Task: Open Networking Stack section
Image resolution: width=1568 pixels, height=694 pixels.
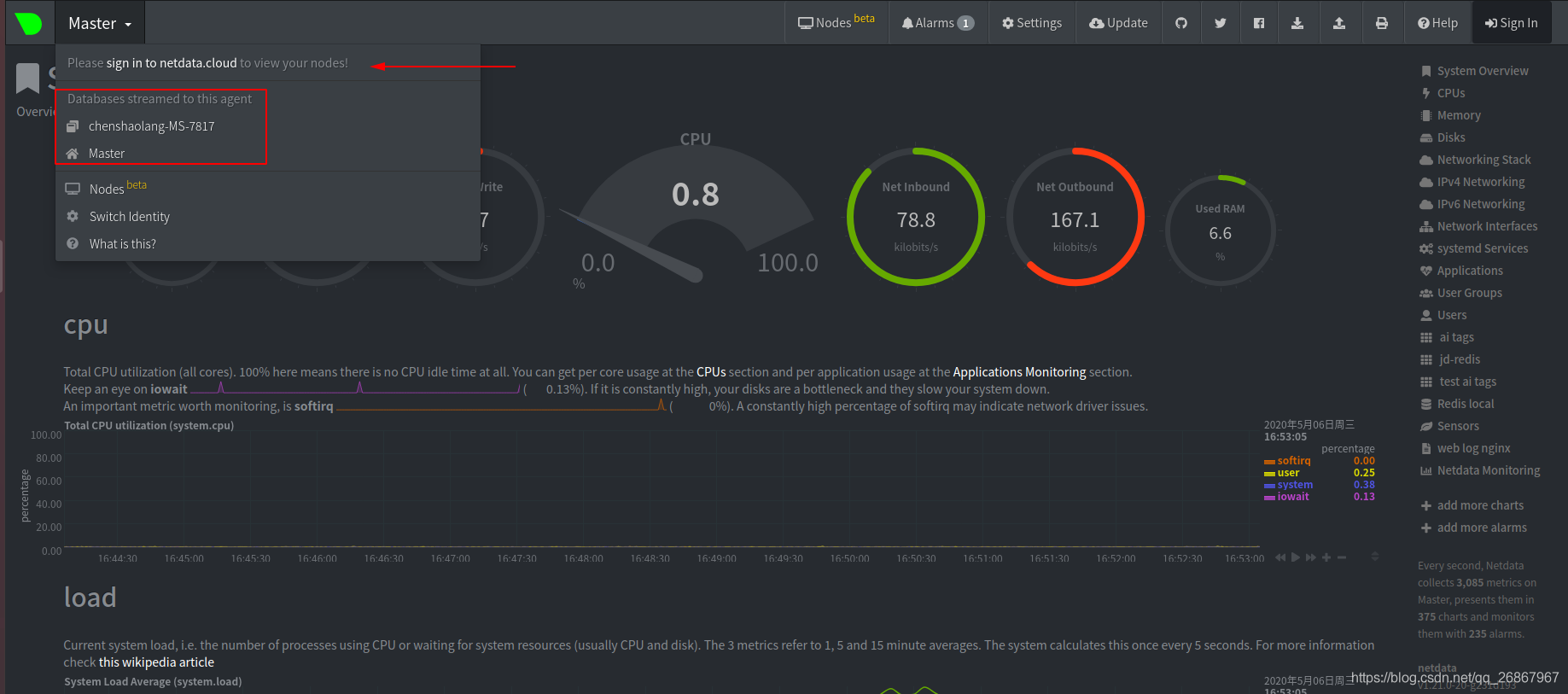Action: 1483,160
